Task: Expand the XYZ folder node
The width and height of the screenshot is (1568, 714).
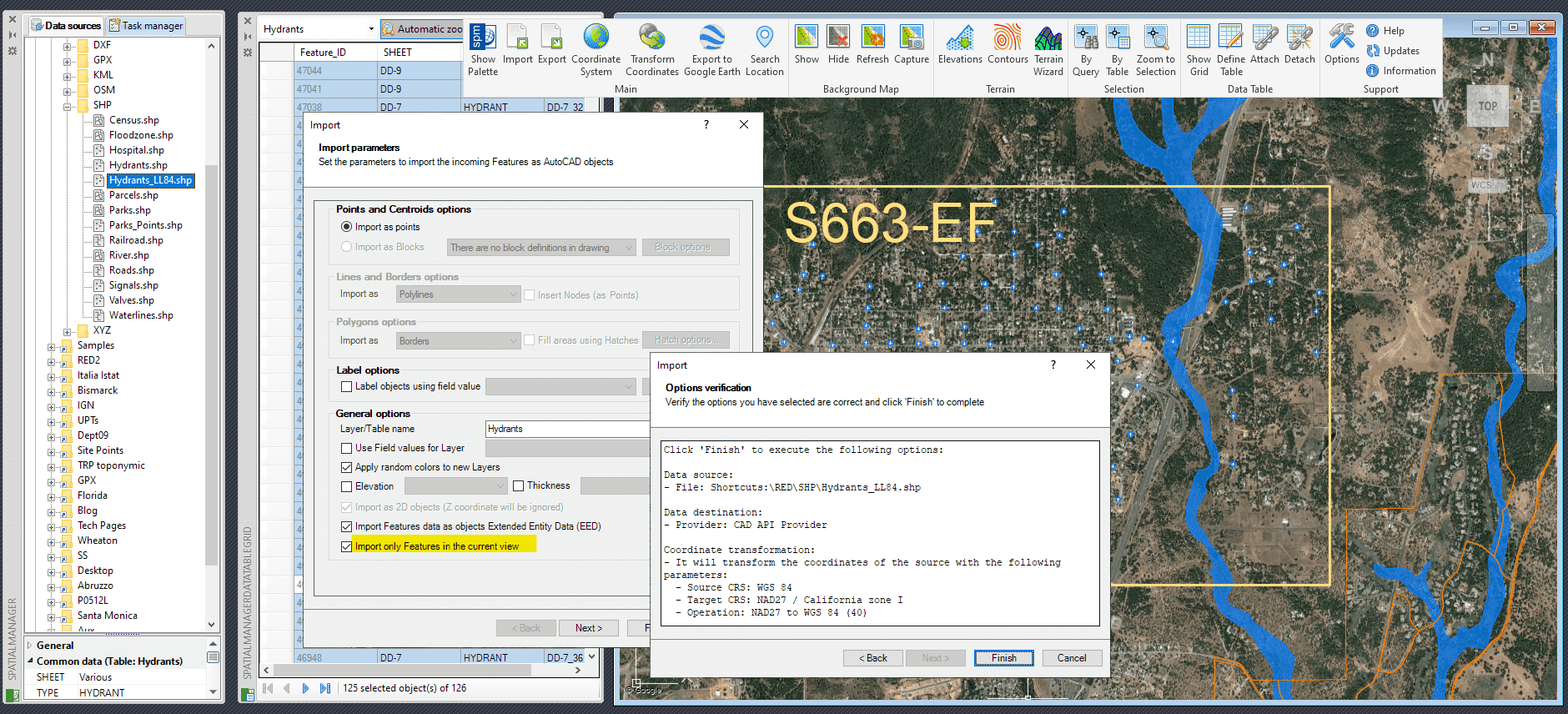Action: (x=68, y=331)
